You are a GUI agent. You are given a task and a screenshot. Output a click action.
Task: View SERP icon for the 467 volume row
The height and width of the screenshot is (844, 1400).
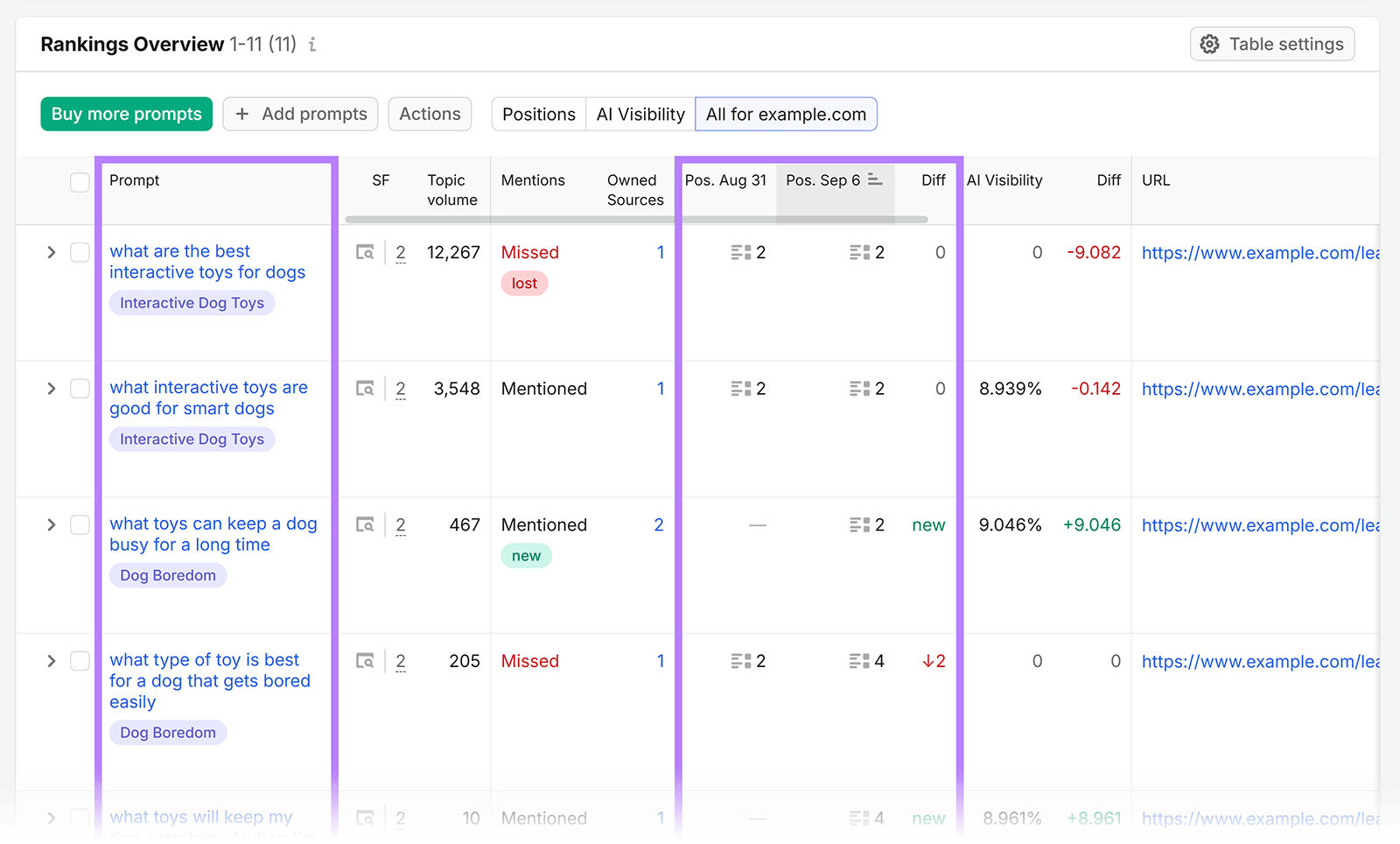coord(365,524)
